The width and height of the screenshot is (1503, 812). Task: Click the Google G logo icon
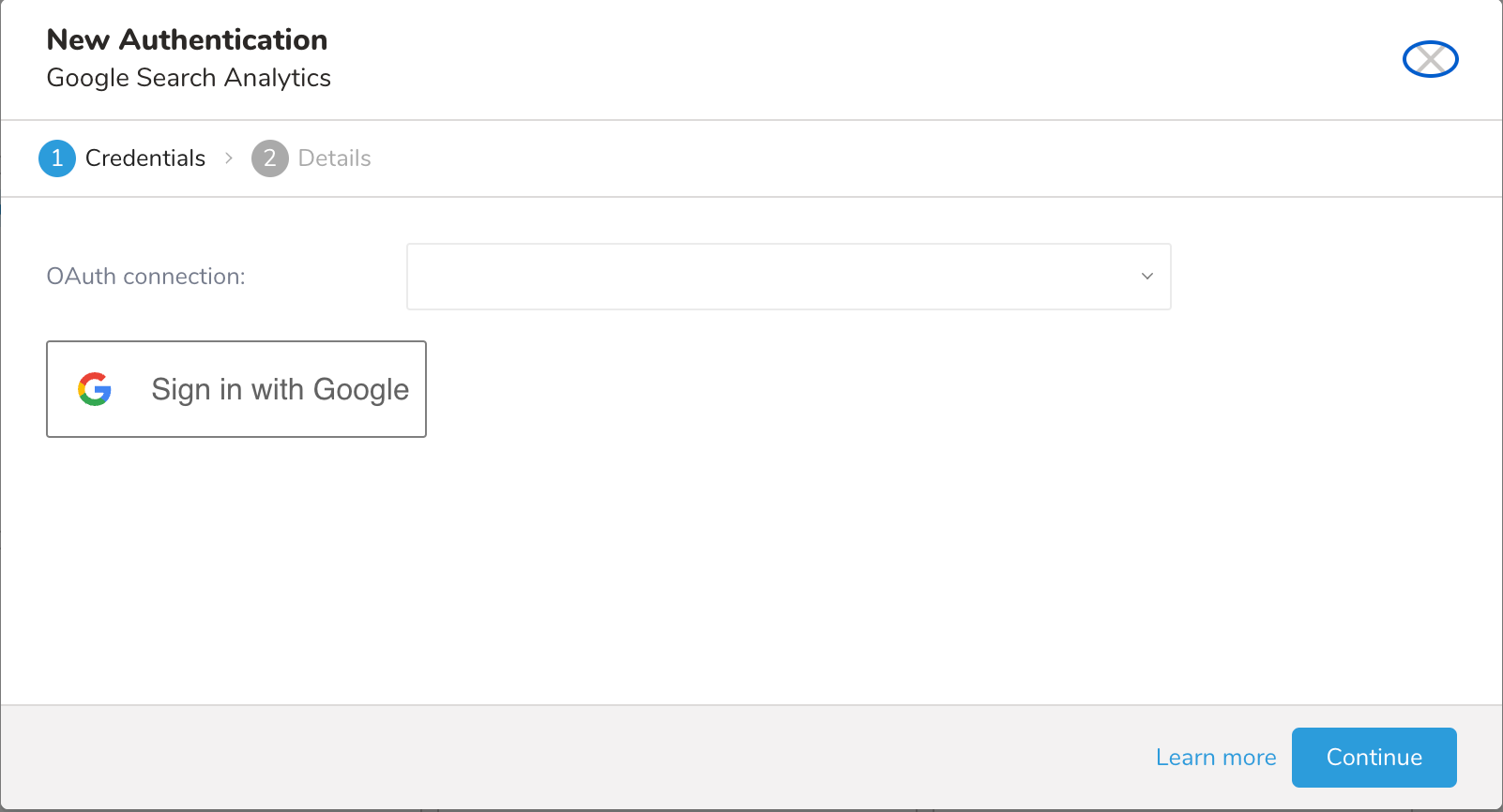click(x=95, y=389)
